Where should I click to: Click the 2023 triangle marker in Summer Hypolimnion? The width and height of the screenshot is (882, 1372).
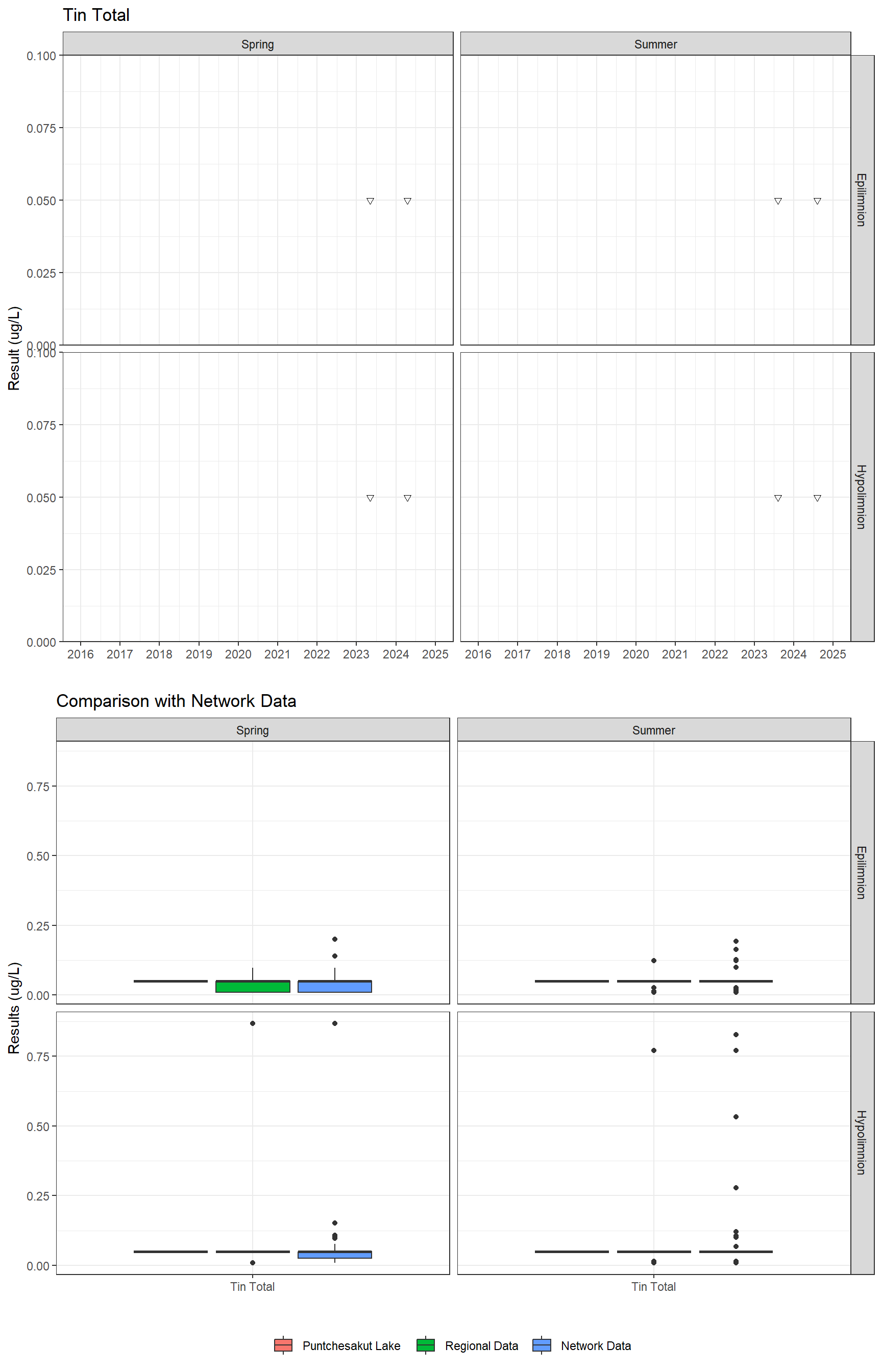pyautogui.click(x=778, y=498)
